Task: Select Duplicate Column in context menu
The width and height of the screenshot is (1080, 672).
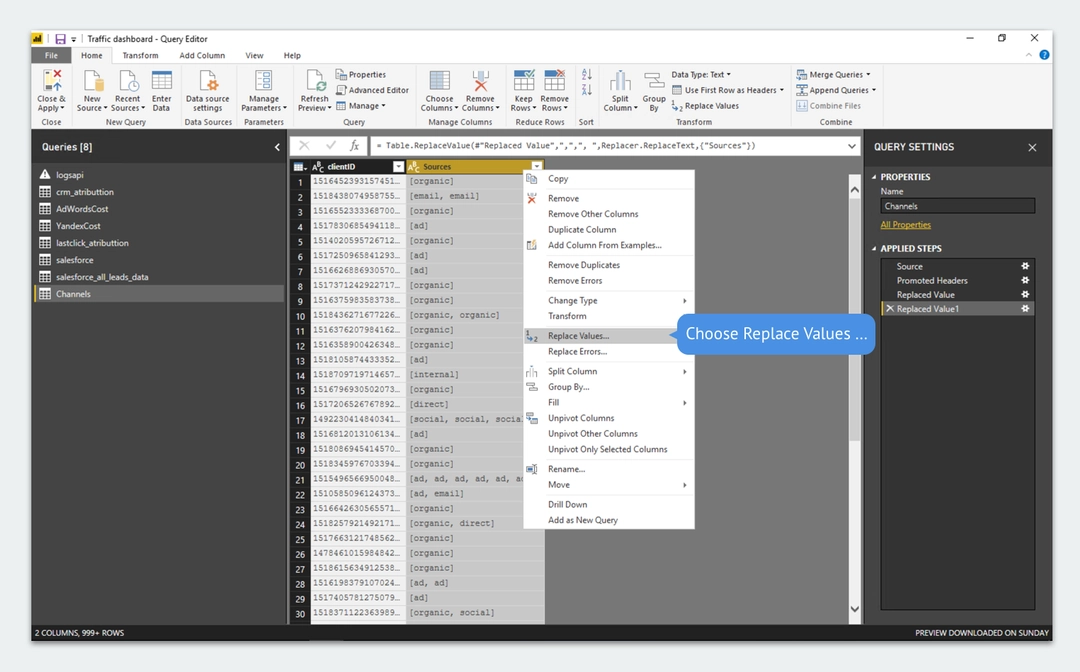Action: tap(609, 230)
